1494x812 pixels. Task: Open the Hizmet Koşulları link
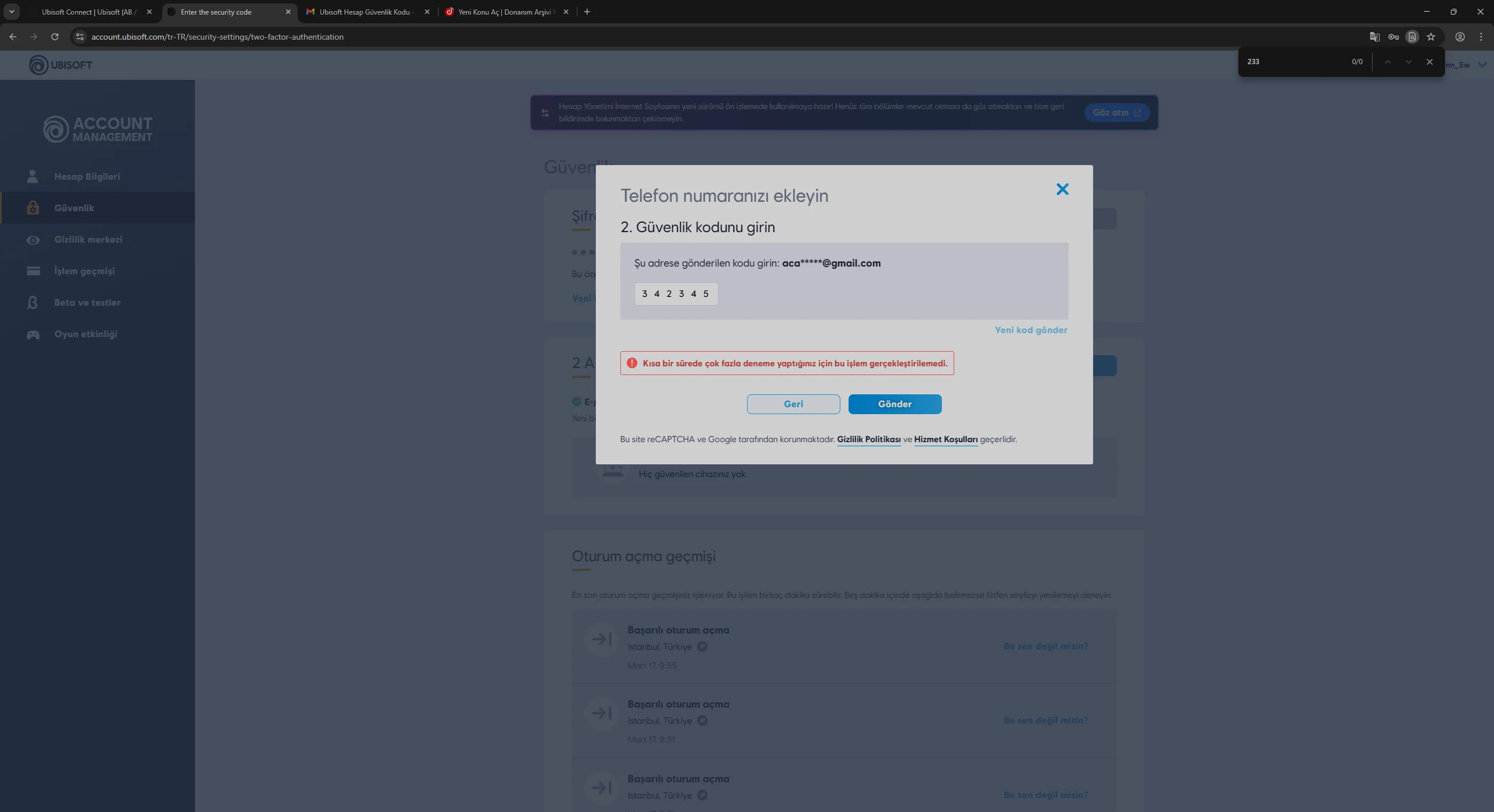(945, 439)
